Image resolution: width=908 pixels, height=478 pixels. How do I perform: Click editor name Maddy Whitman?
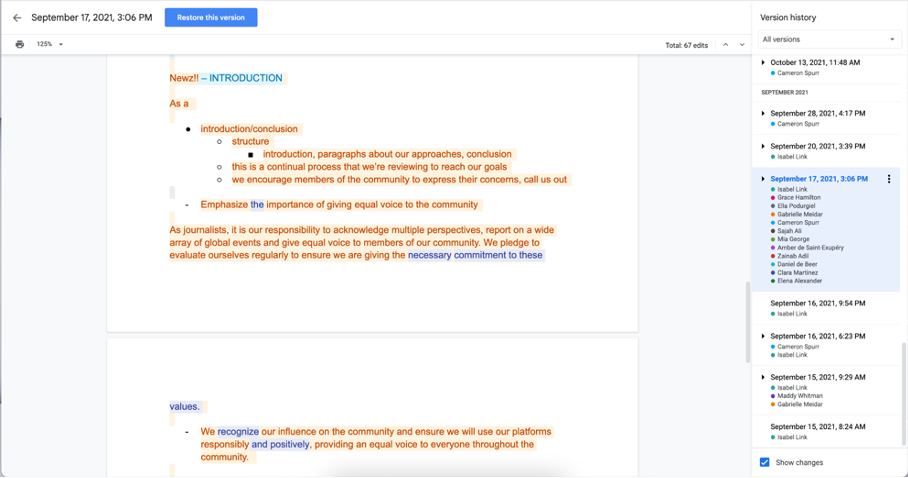[800, 396]
